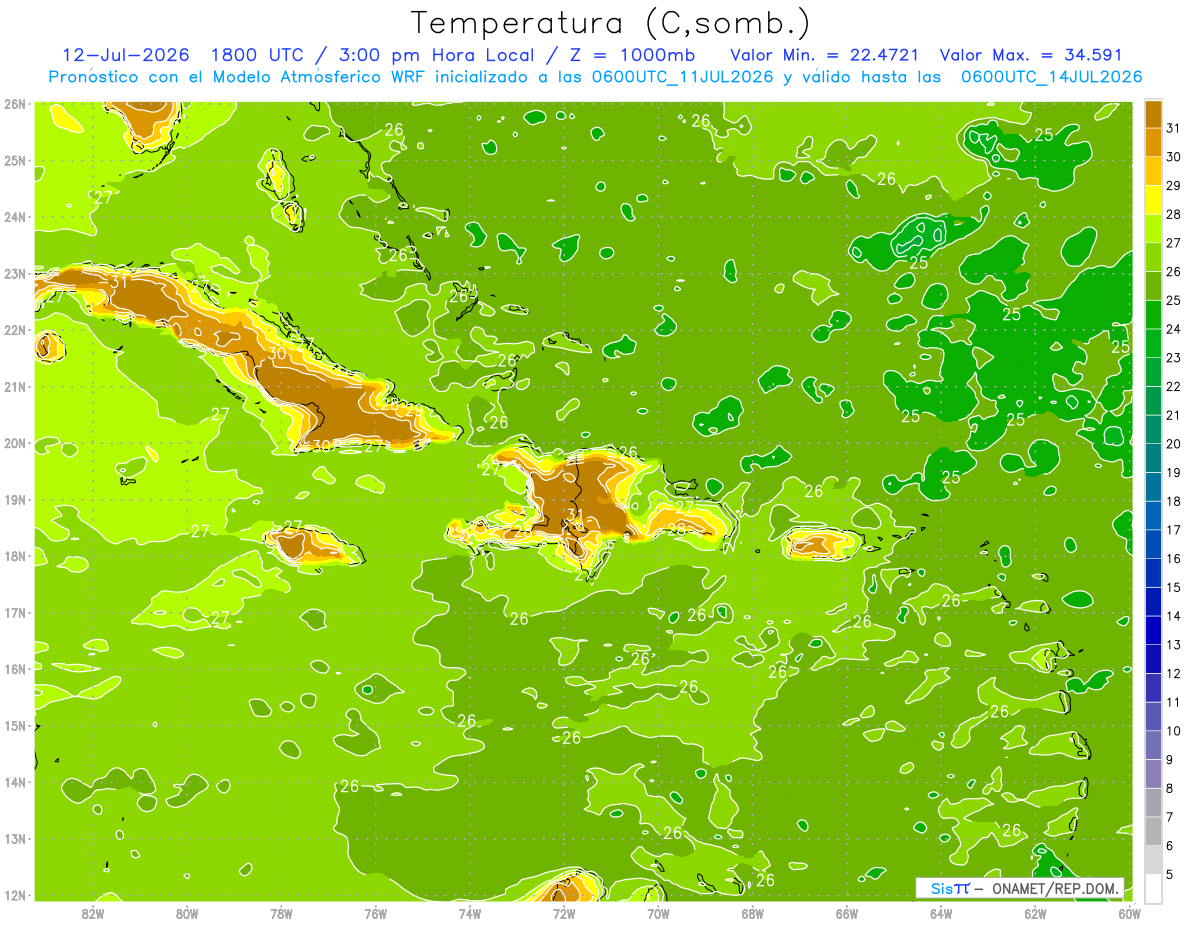Pick the legend color band between 6 and 7
The image size is (1200, 927).
point(1153,831)
